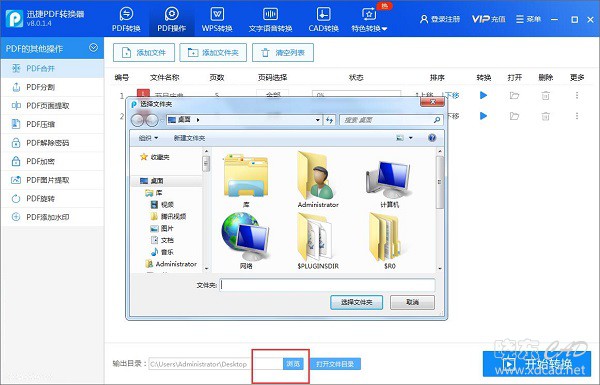
Task: Select the 库 large folder icon
Action: point(246,181)
